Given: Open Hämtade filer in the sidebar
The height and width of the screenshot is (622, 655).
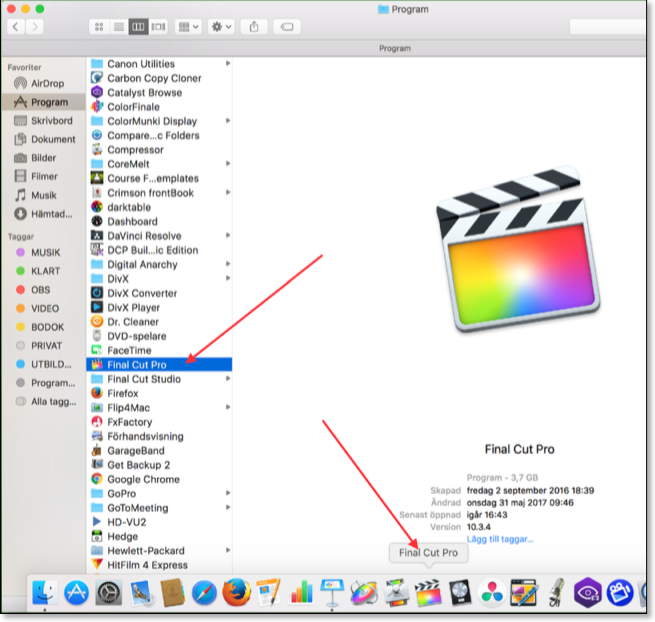Looking at the screenshot, I should pyautogui.click(x=43, y=214).
